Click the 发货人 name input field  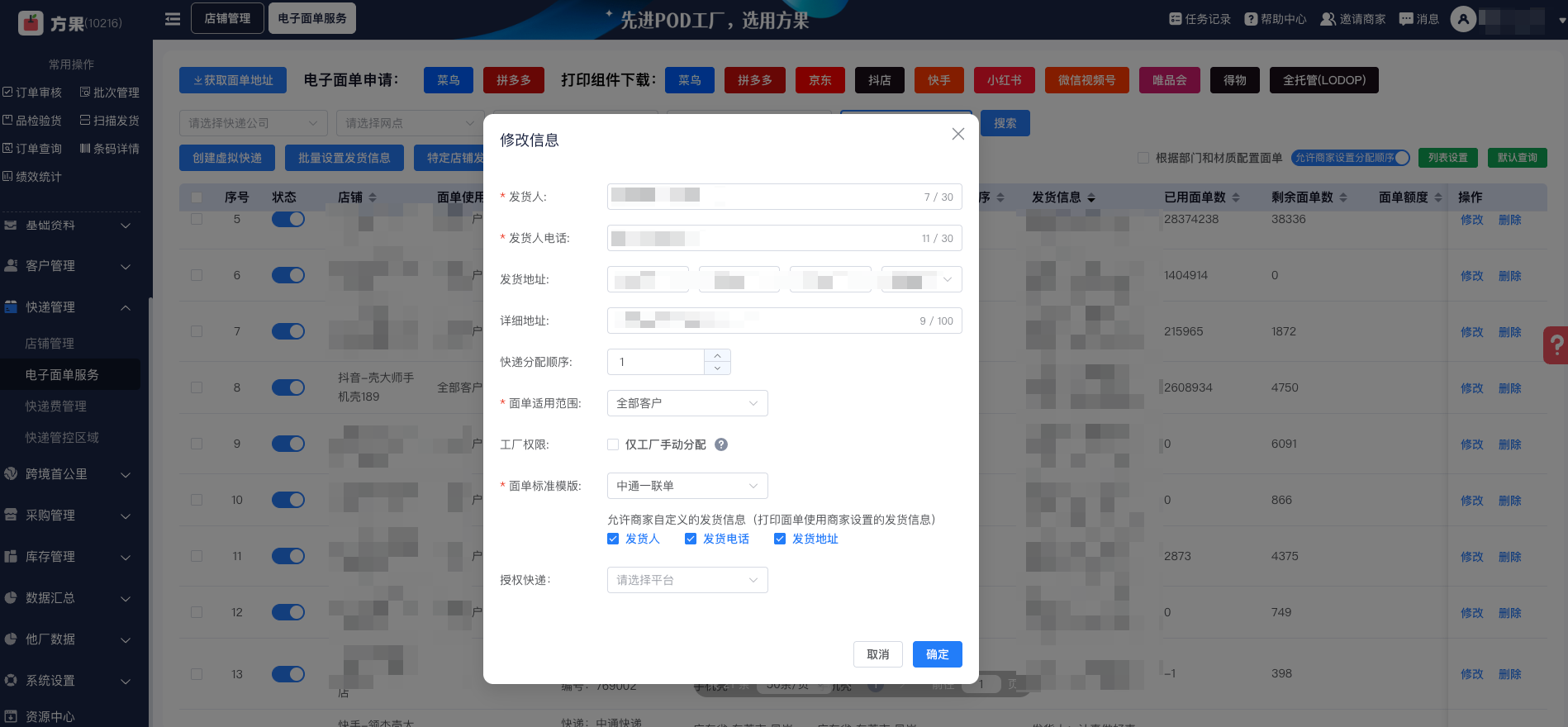pos(785,197)
